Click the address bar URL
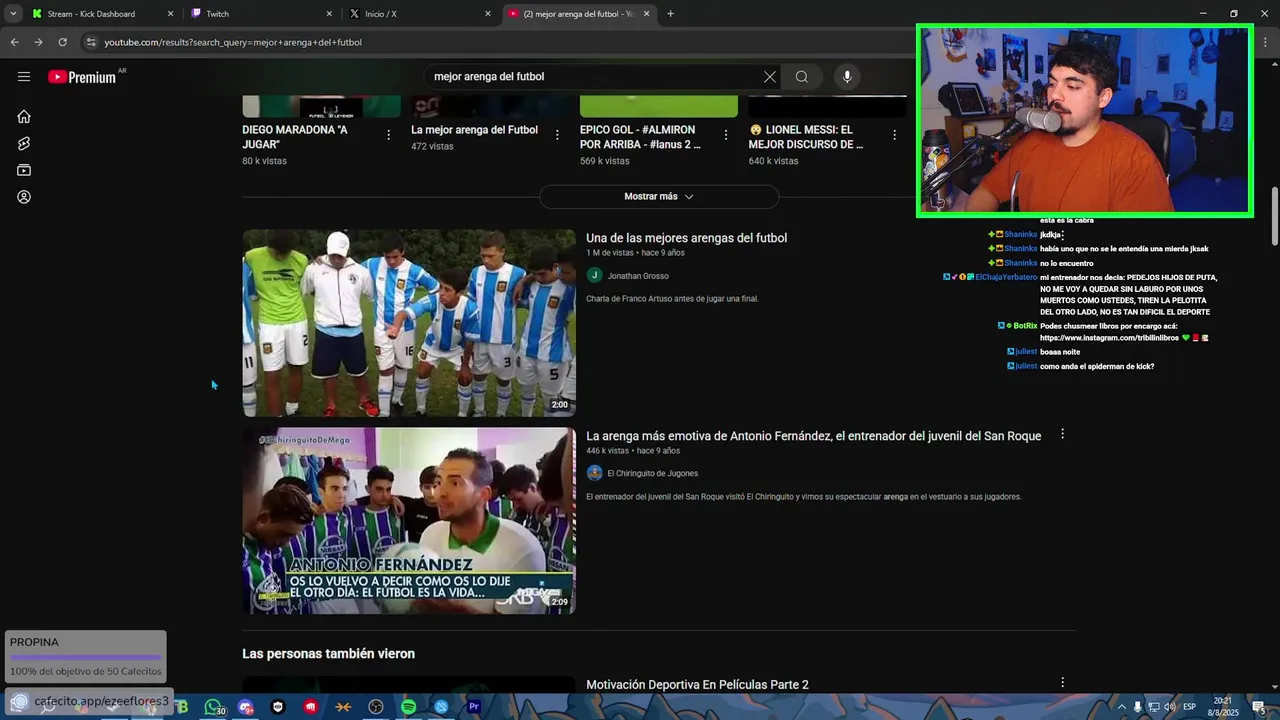Screen dimensions: 1280x720 coord(233,42)
